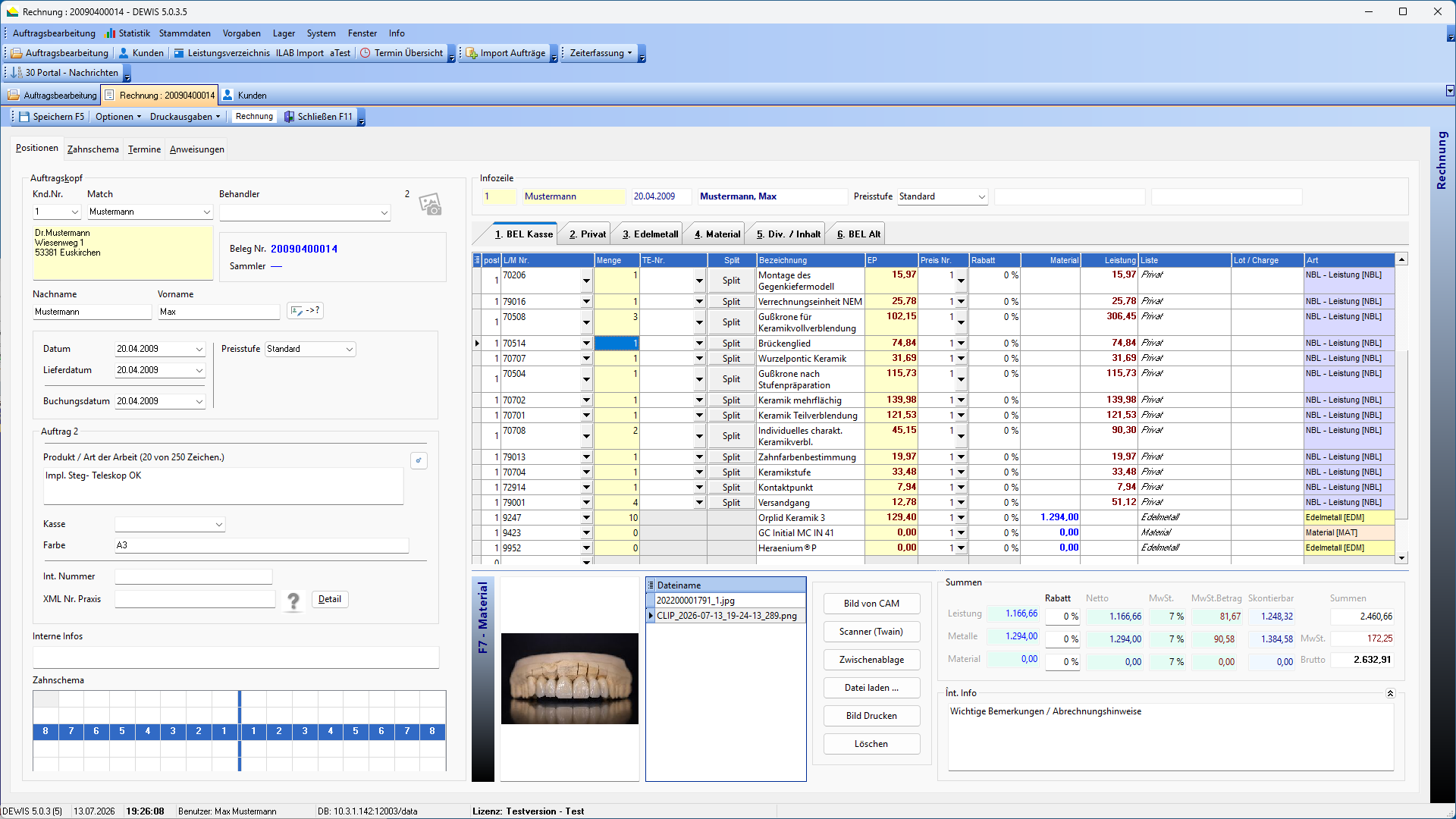Open Termin Übersicht clock icon
1456x819 pixels.
pyautogui.click(x=366, y=53)
